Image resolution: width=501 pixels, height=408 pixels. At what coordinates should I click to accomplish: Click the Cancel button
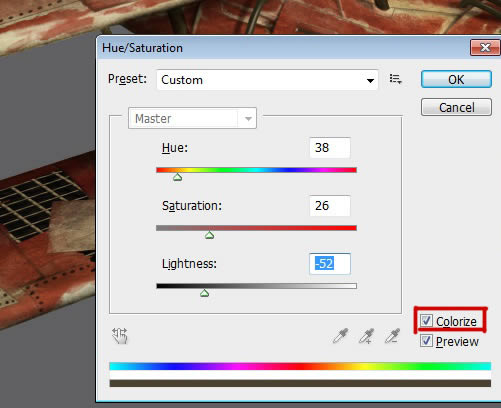point(456,107)
